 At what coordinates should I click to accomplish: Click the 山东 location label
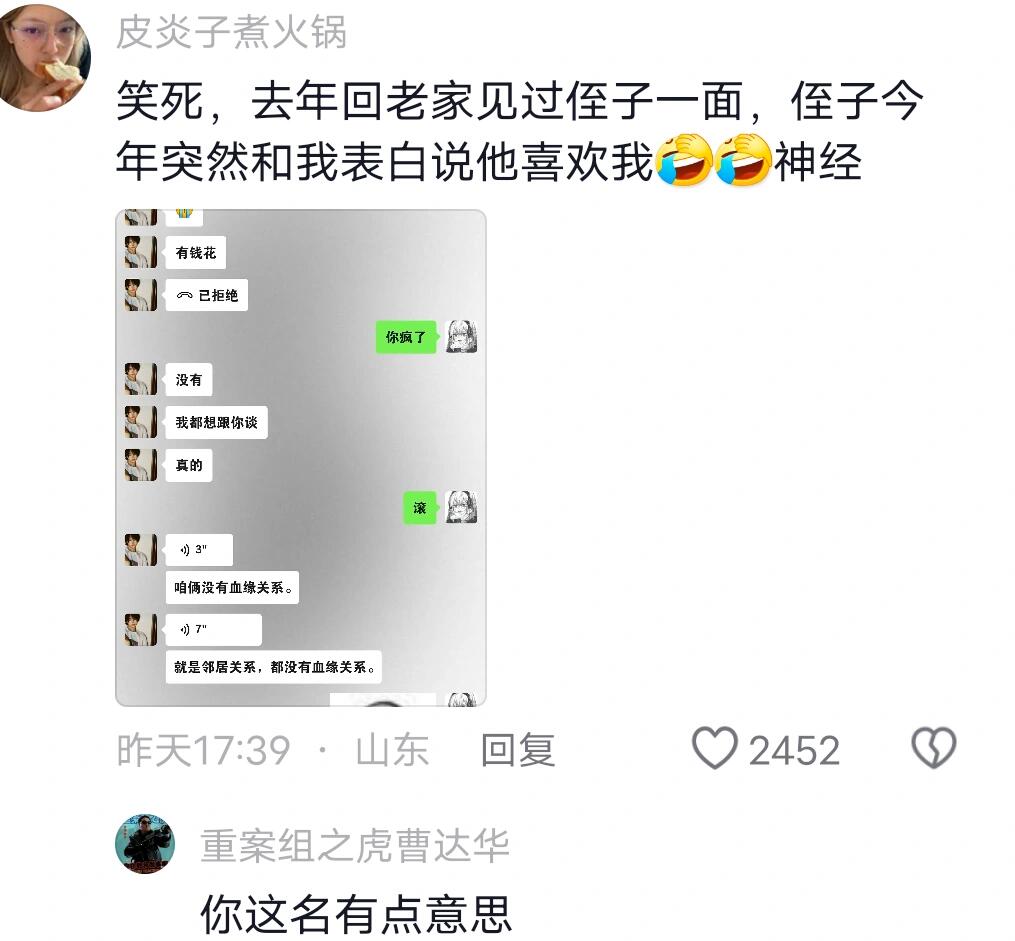[392, 750]
